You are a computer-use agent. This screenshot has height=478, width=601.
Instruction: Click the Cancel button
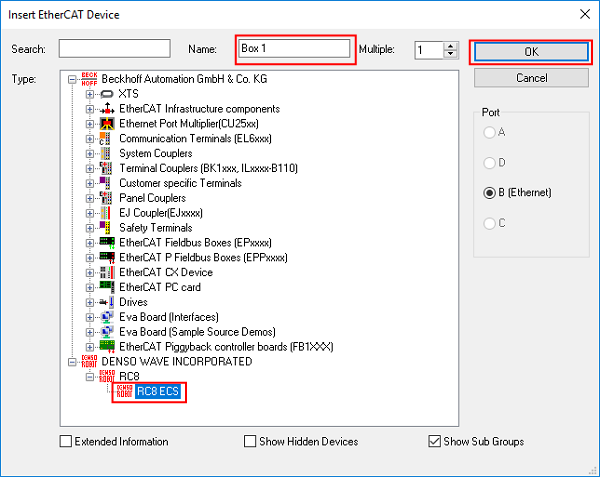[531, 78]
